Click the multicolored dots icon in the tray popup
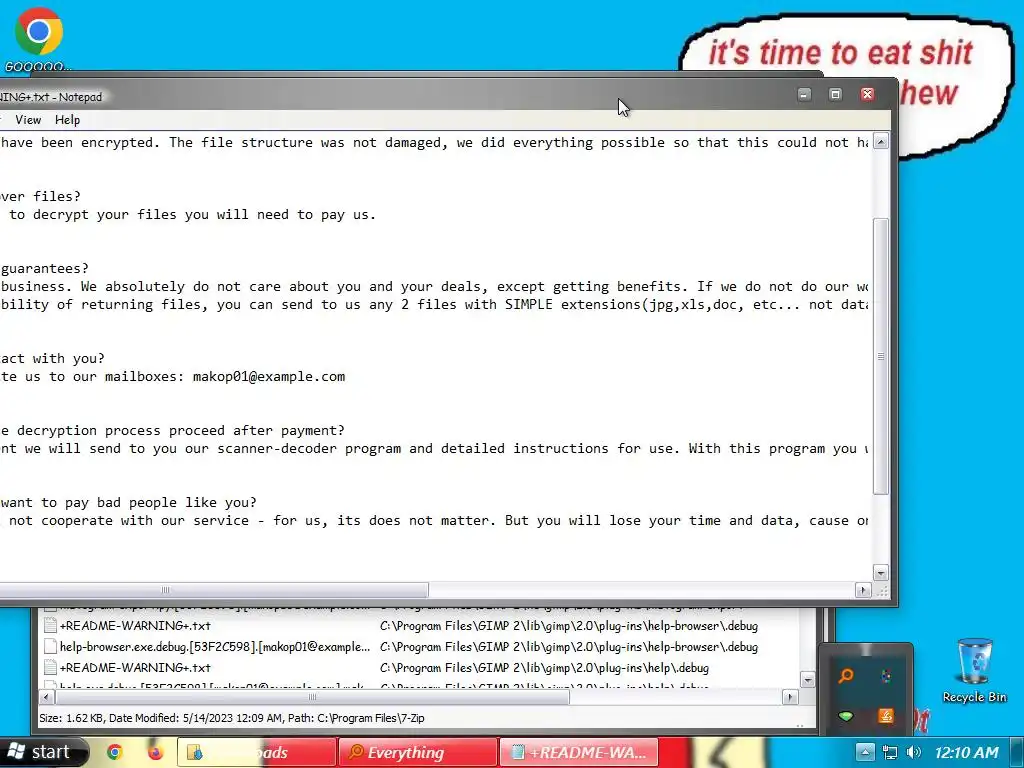Viewport: 1024px width, 768px height. 886,676
